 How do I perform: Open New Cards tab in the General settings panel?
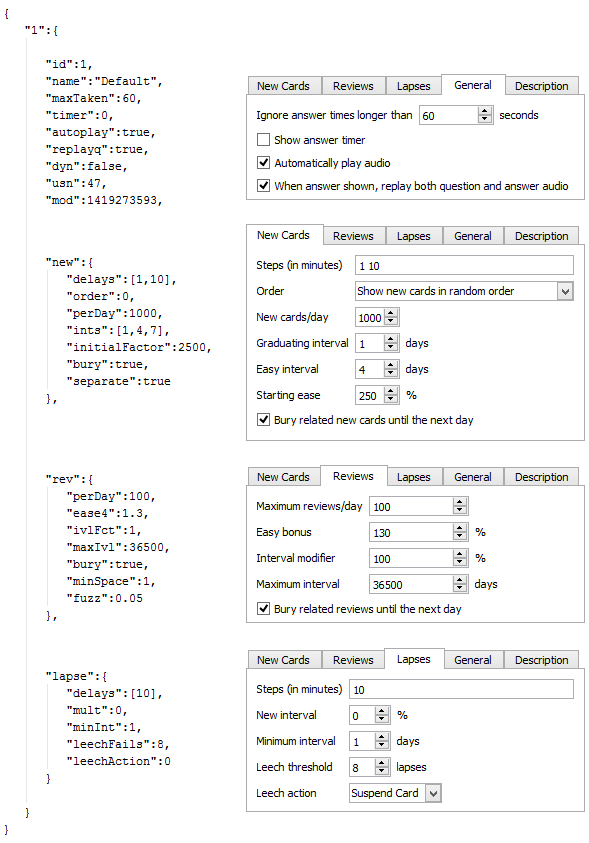[283, 86]
